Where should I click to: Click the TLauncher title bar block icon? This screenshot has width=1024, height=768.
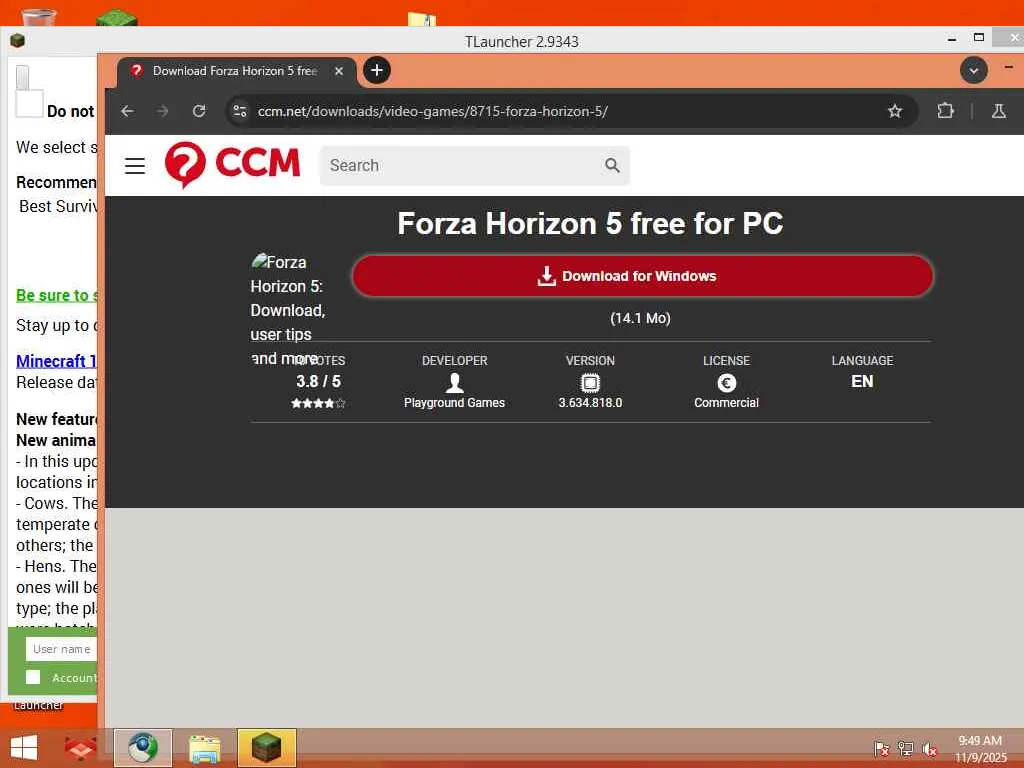(18, 40)
